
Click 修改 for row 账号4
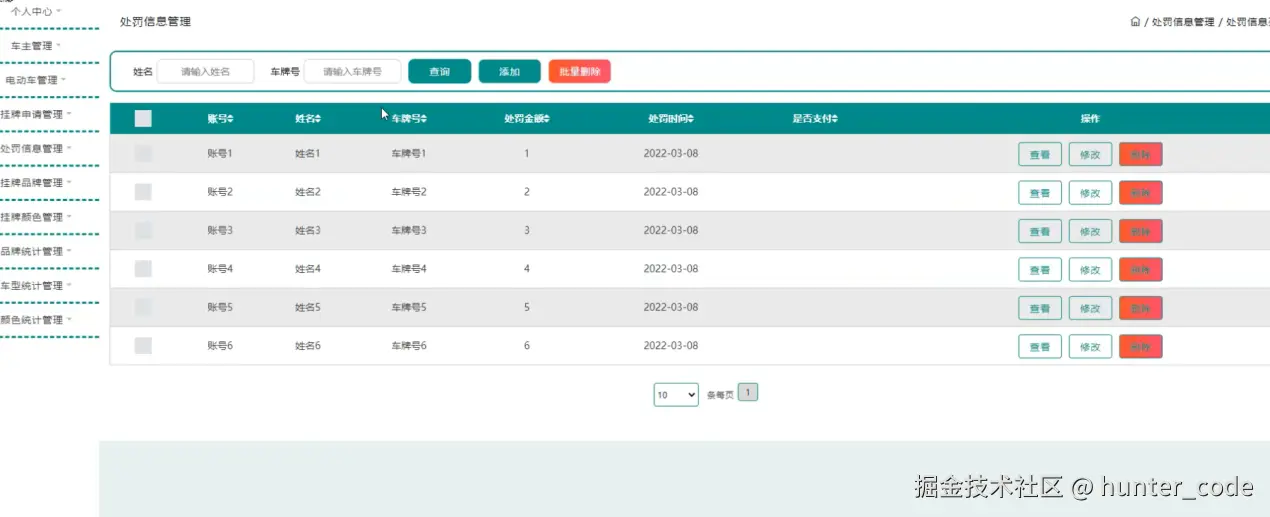pos(1090,270)
